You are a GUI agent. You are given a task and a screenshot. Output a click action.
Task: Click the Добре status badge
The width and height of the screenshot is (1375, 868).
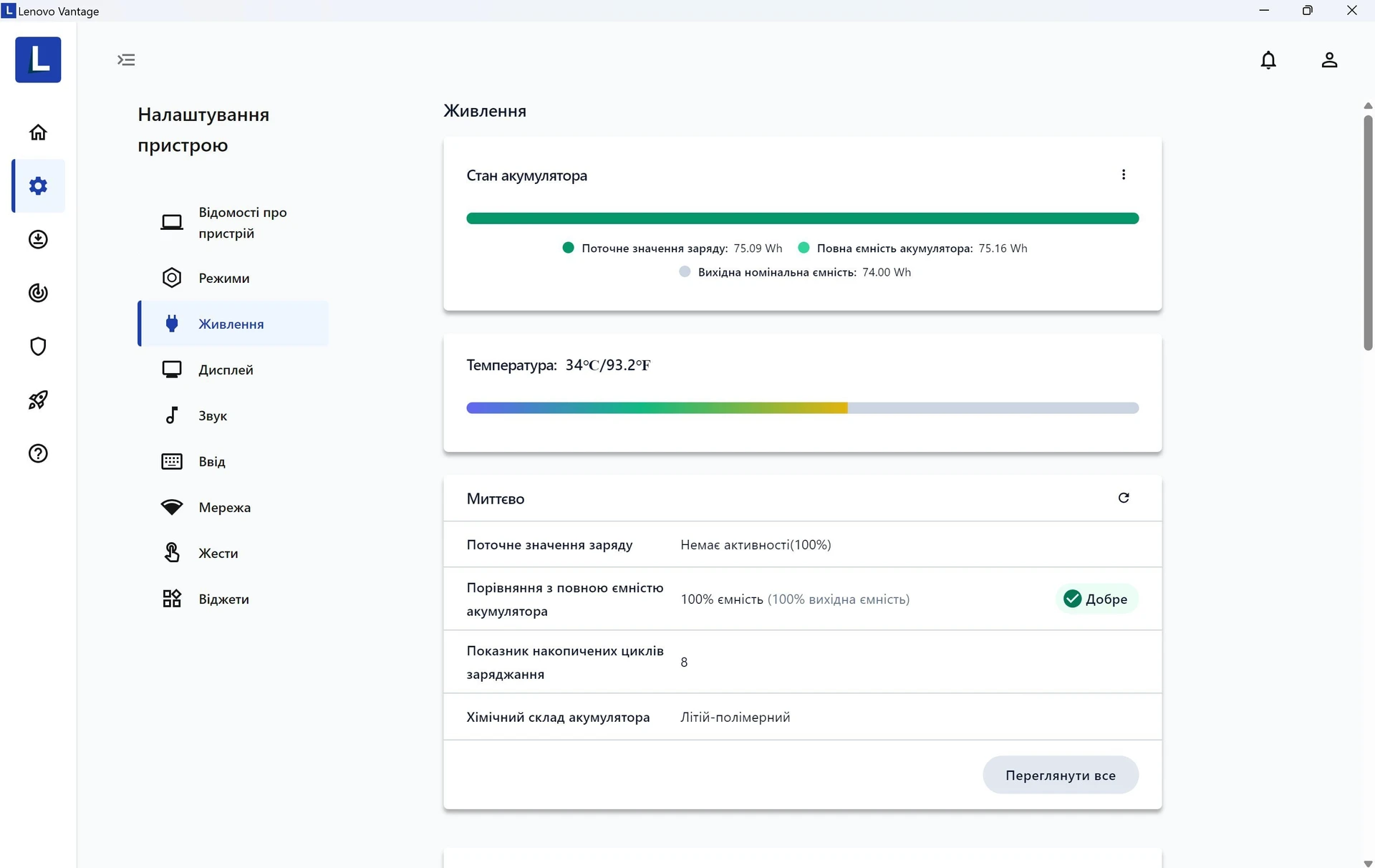(x=1096, y=599)
